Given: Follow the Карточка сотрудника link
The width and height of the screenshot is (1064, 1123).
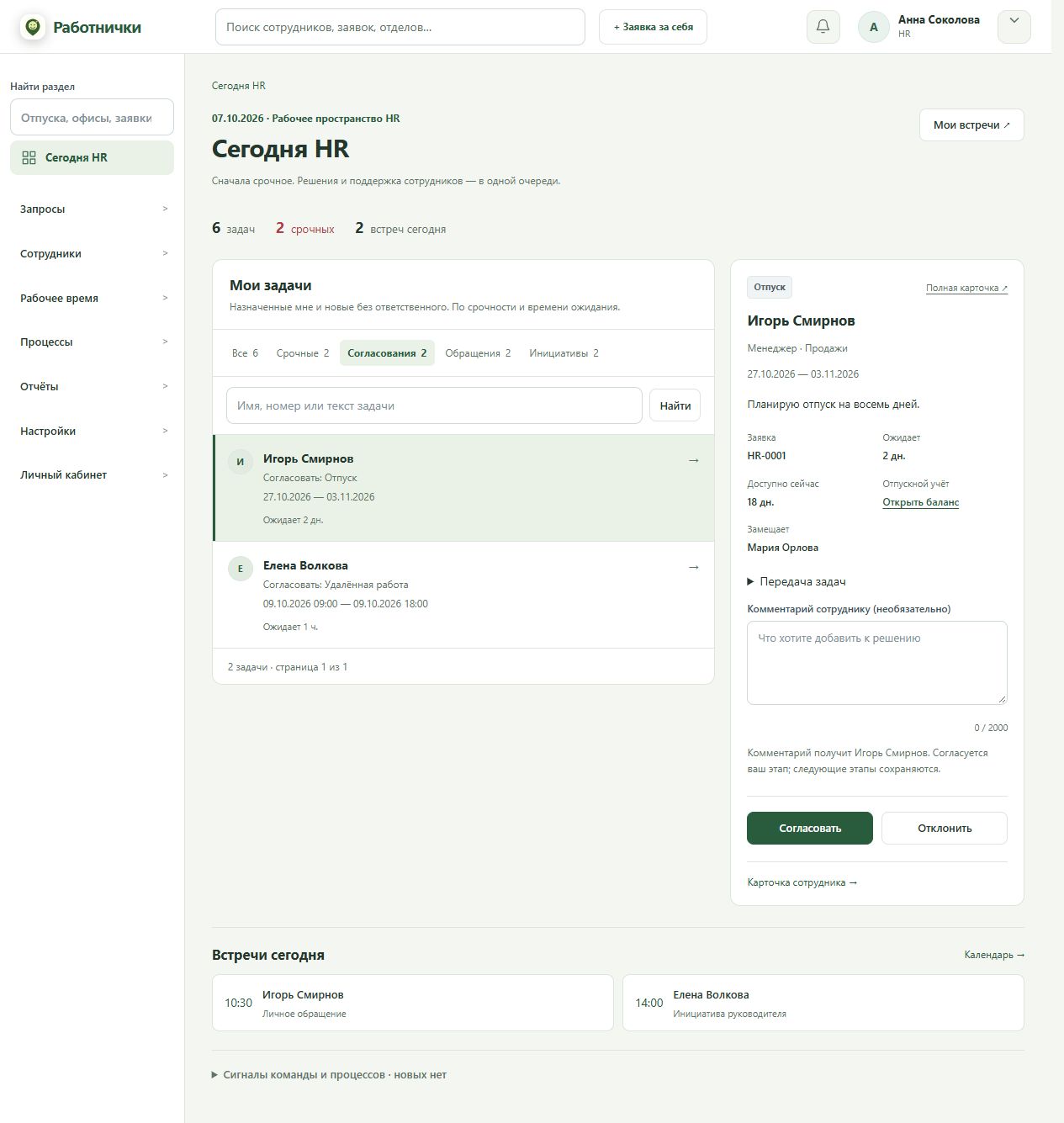Looking at the screenshot, I should point(802,882).
